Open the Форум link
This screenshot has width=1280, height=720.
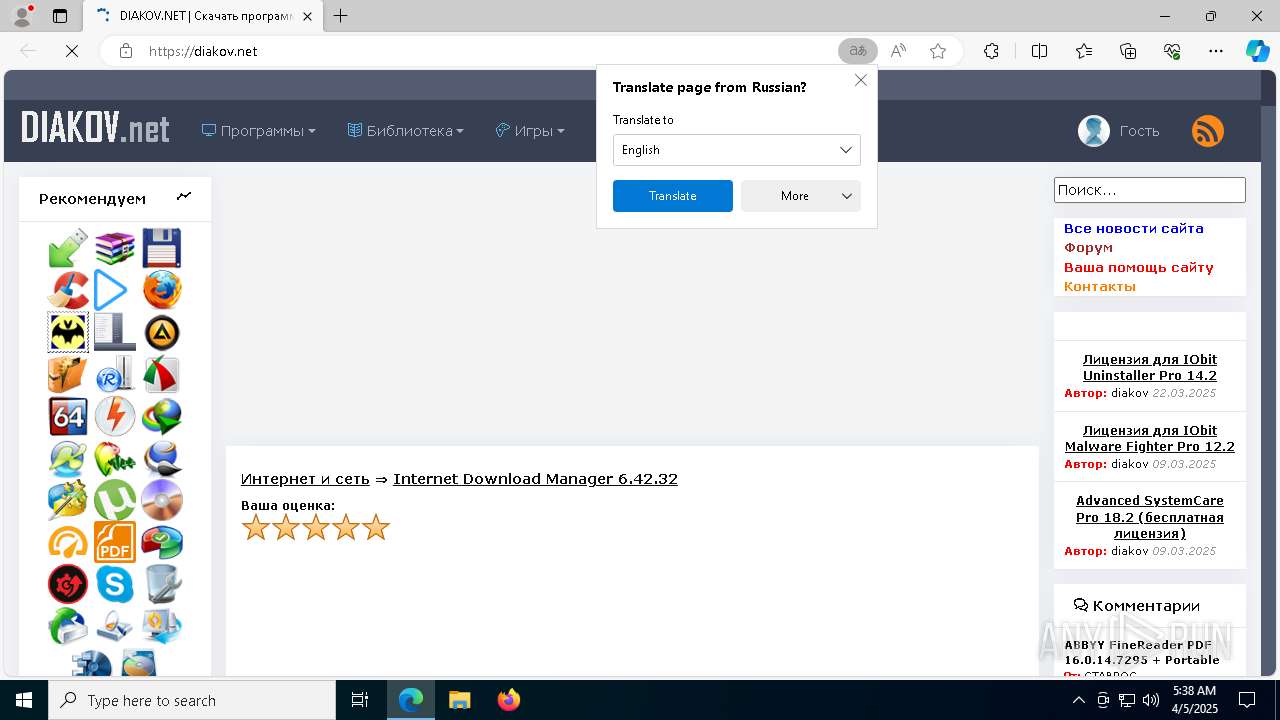tap(1088, 248)
